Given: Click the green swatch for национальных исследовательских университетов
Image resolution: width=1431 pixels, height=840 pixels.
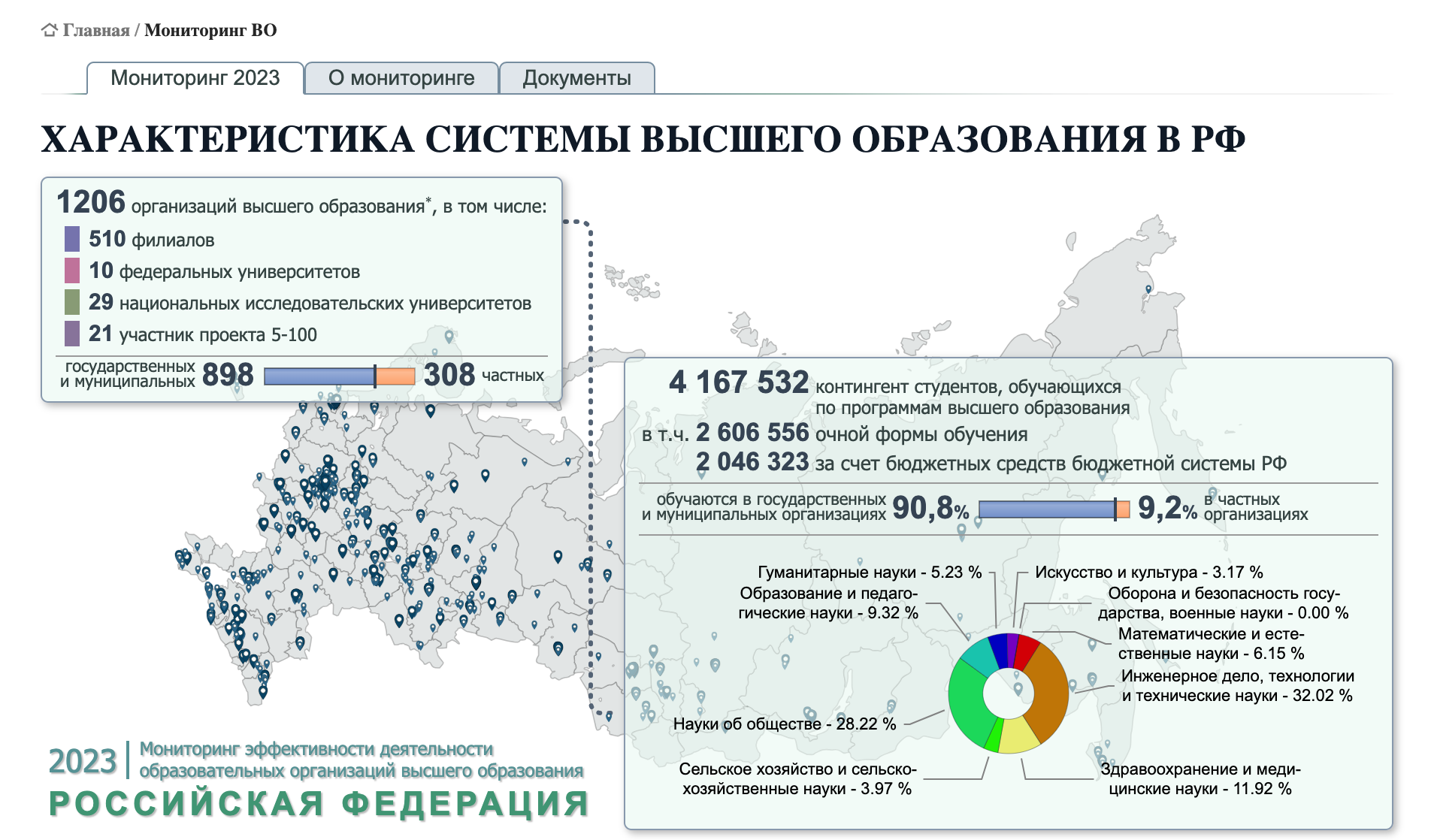Looking at the screenshot, I should click(x=72, y=302).
